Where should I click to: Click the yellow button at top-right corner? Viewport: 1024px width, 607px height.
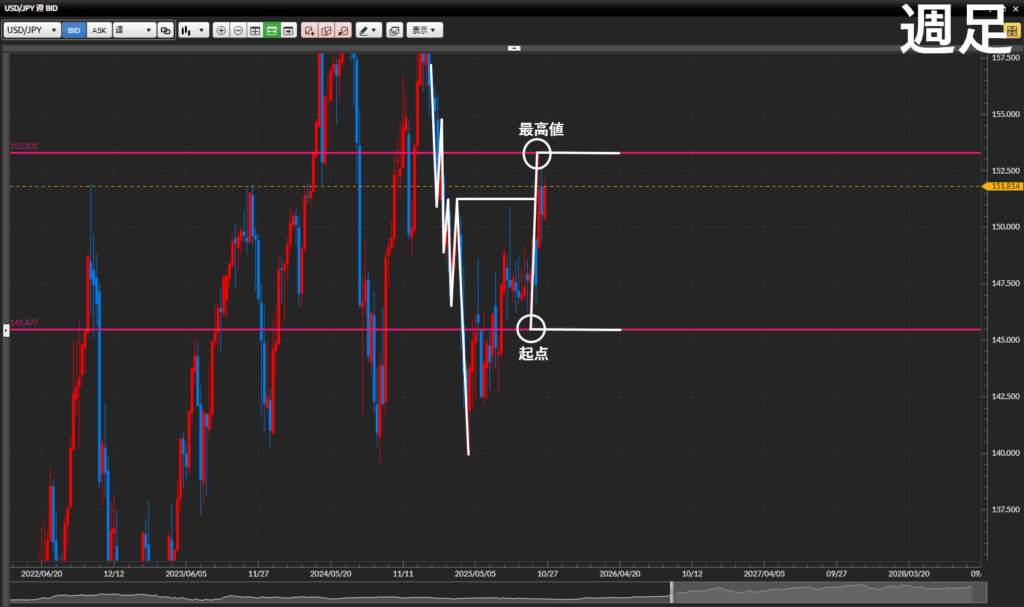point(1012,31)
